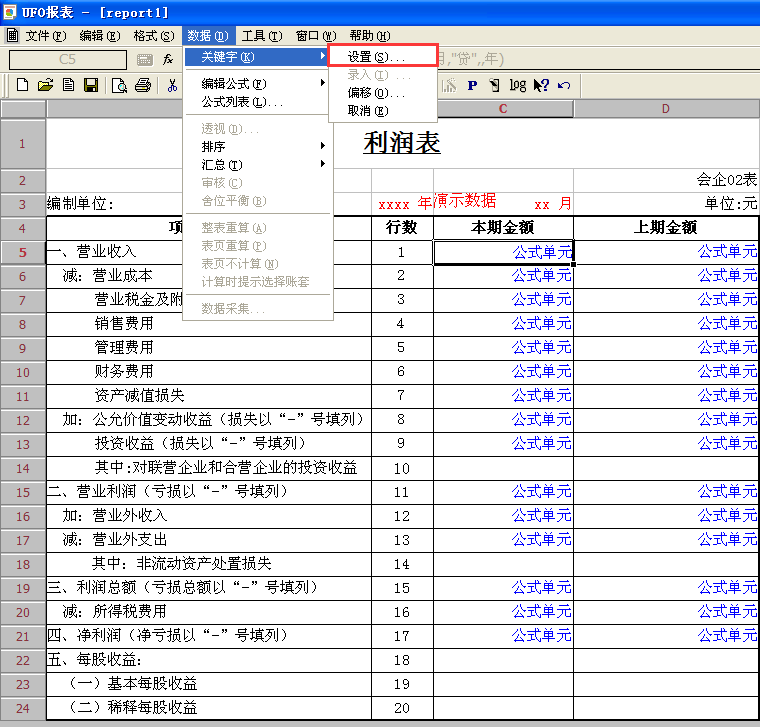Click the Printer icon in toolbar

tap(143, 86)
